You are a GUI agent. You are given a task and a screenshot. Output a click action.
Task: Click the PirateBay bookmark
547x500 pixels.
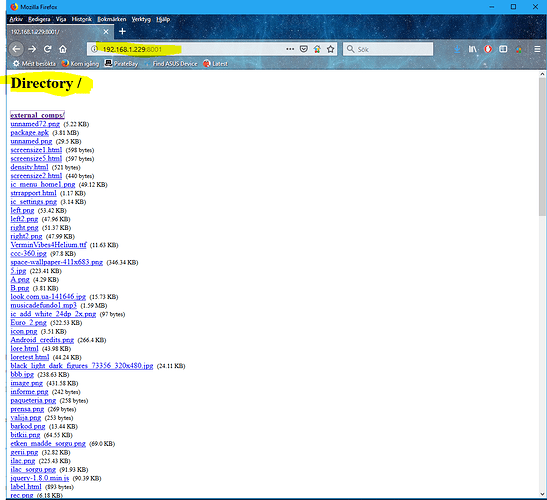tap(121, 64)
